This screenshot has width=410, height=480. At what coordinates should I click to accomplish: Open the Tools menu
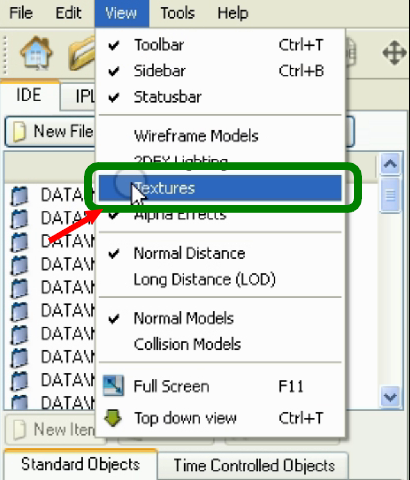pyautogui.click(x=177, y=13)
